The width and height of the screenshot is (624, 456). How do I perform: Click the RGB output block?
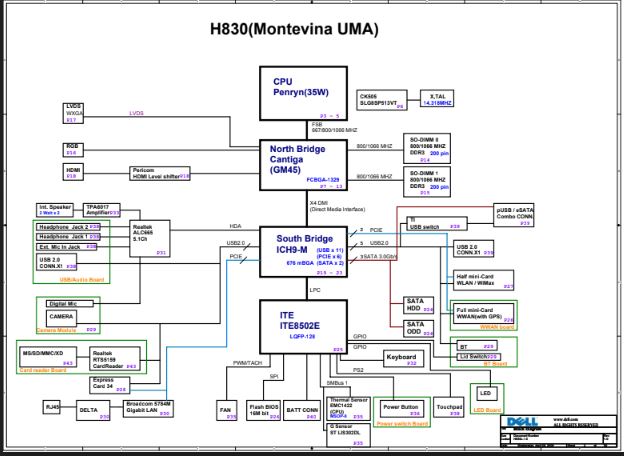tap(73, 150)
